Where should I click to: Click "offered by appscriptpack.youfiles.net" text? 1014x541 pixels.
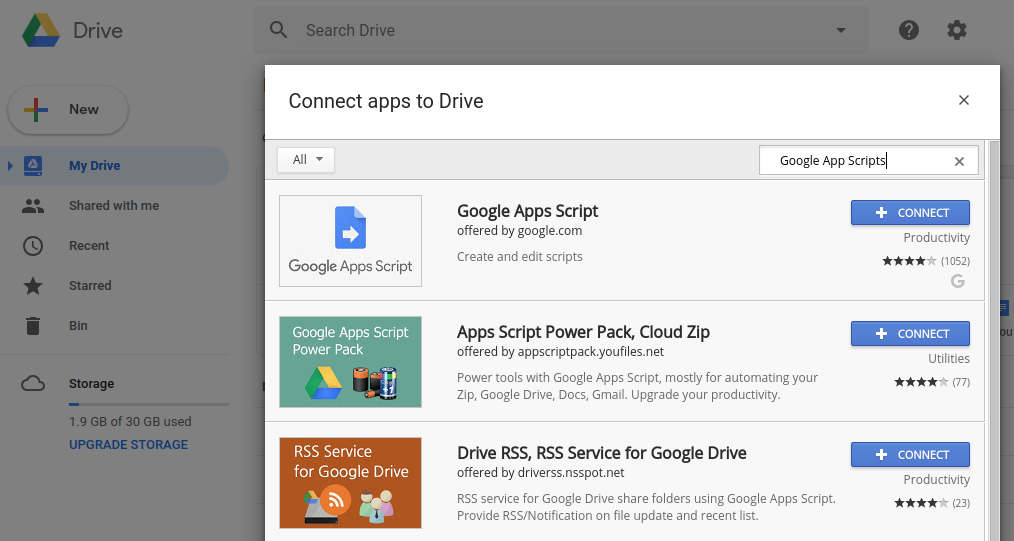[561, 352]
